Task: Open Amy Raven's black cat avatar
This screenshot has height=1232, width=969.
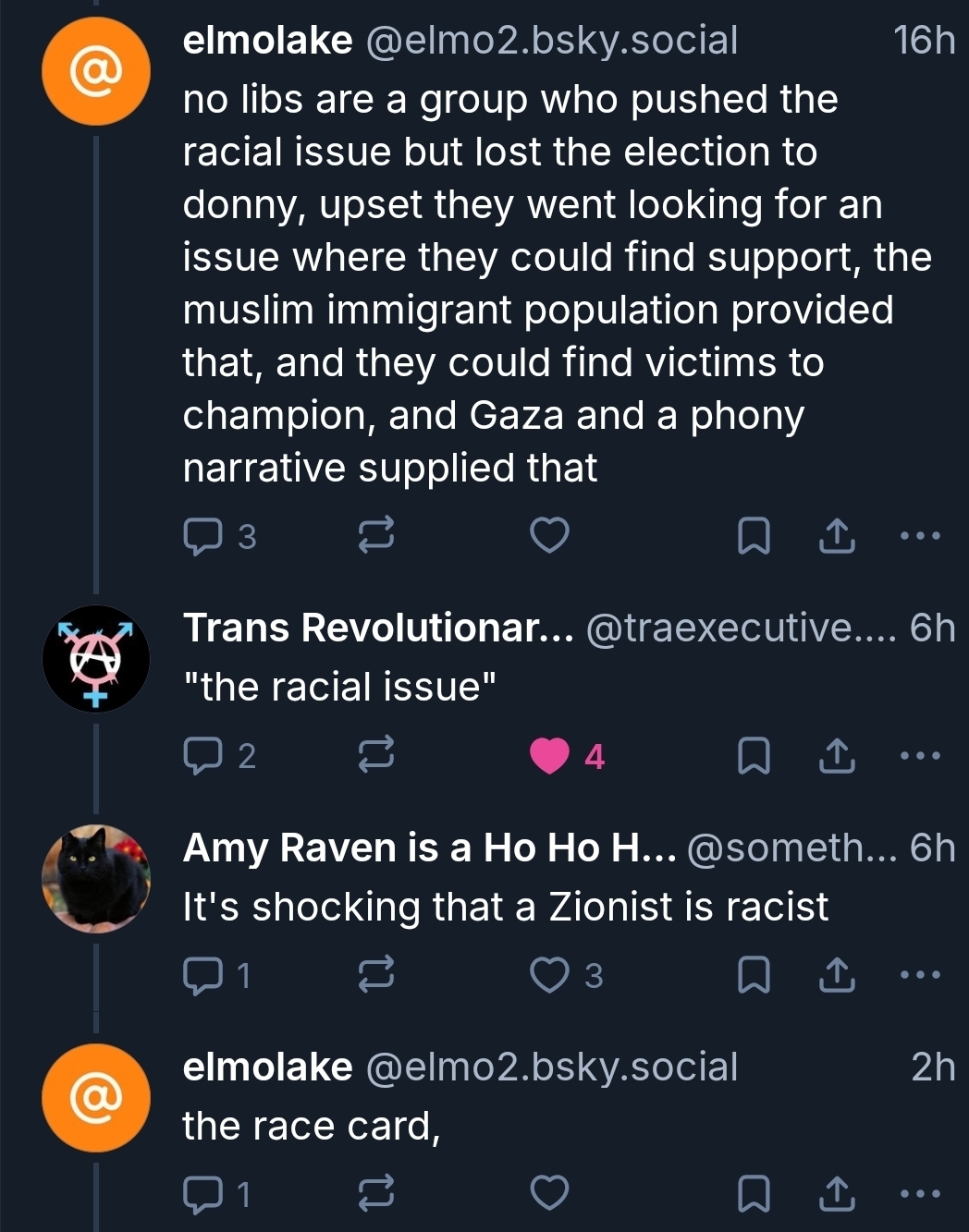Action: coord(96,878)
